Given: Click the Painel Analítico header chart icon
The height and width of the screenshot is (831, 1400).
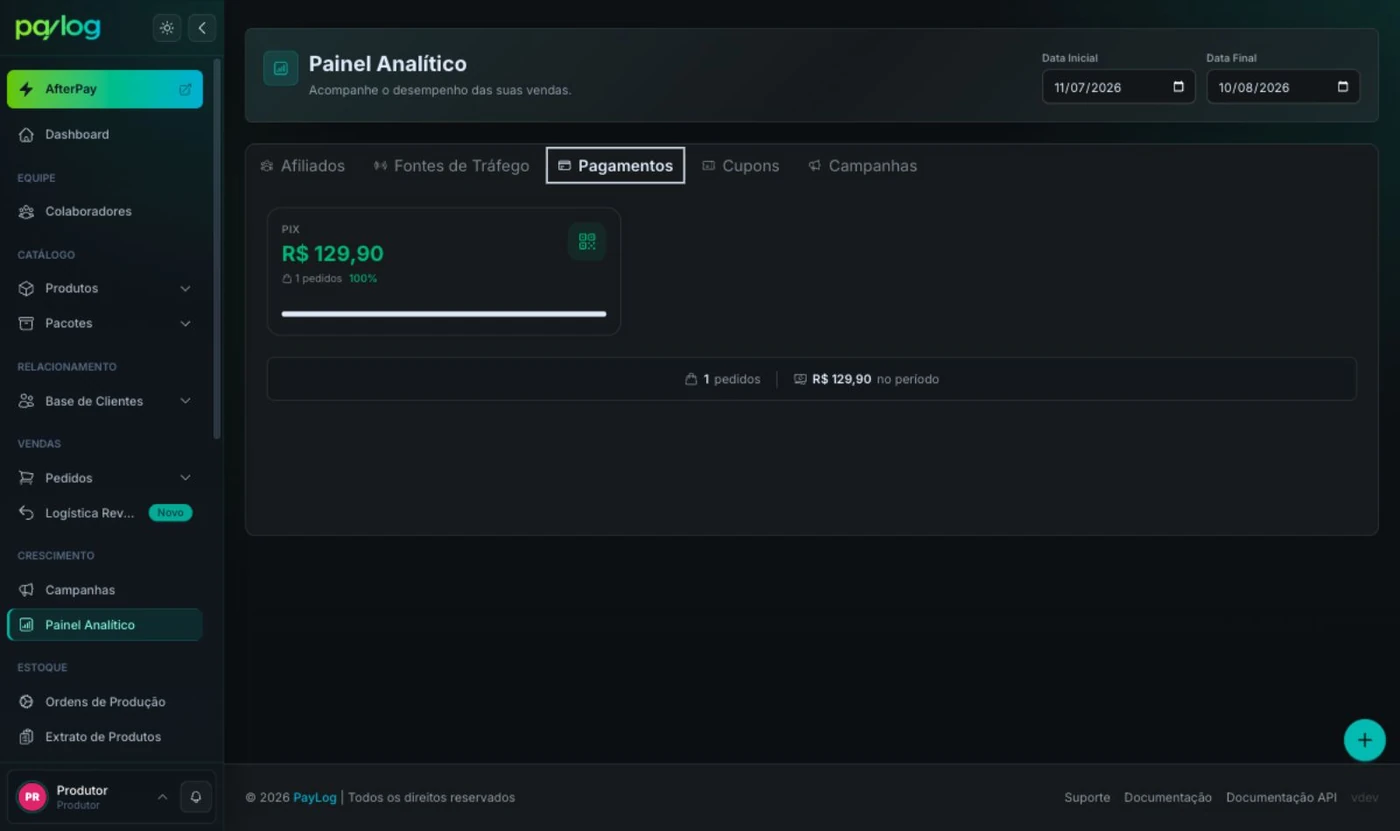Looking at the screenshot, I should (x=281, y=69).
